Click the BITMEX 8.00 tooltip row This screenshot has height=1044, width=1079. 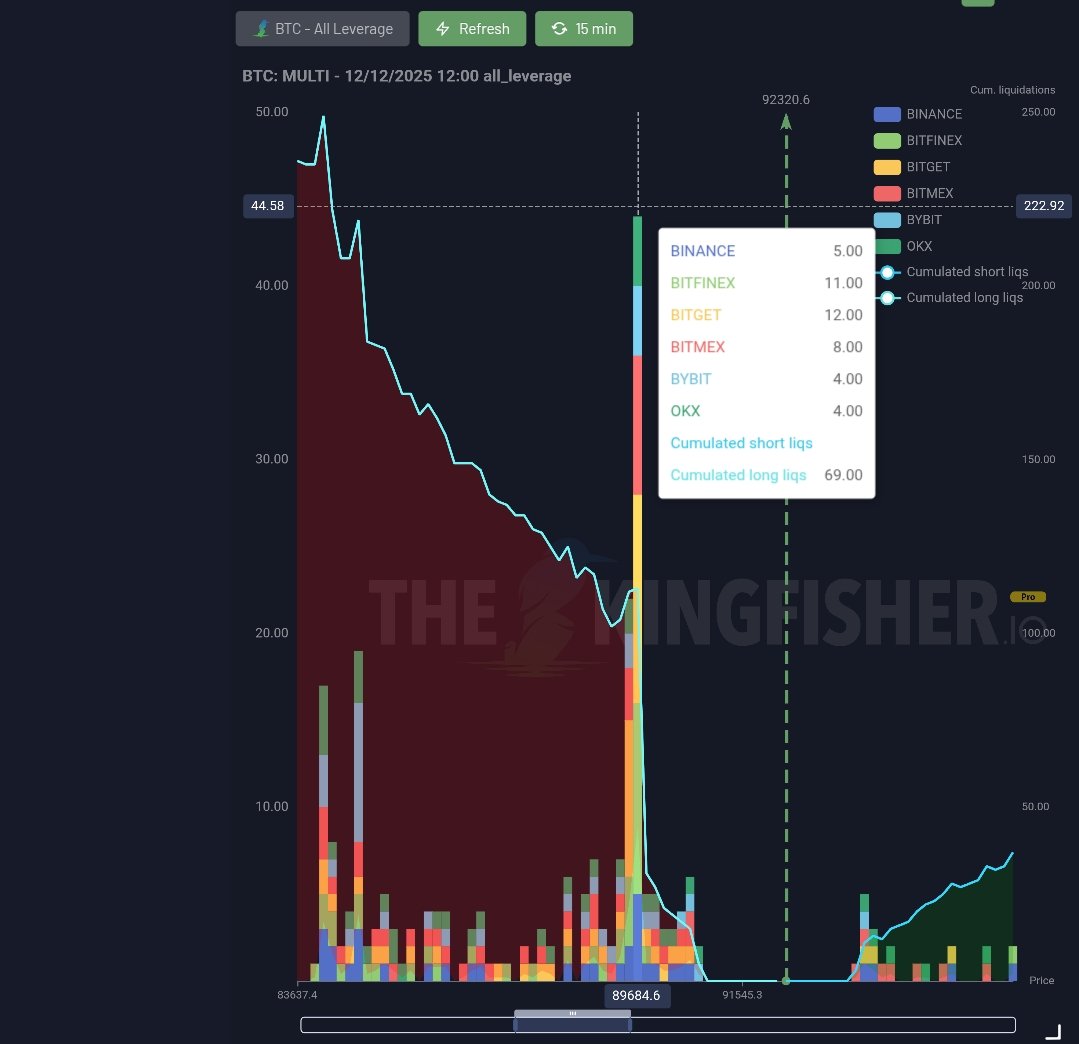(x=767, y=347)
